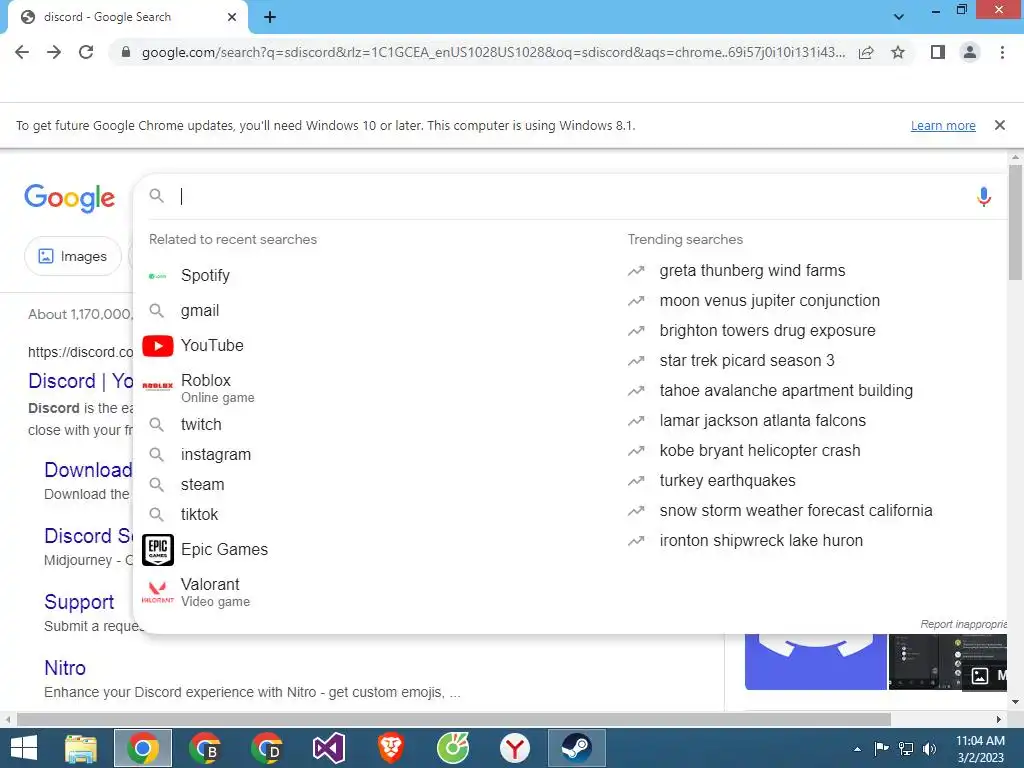This screenshot has width=1024, height=768.
Task: Launch Visual Studio from the taskbar
Action: tap(329, 748)
